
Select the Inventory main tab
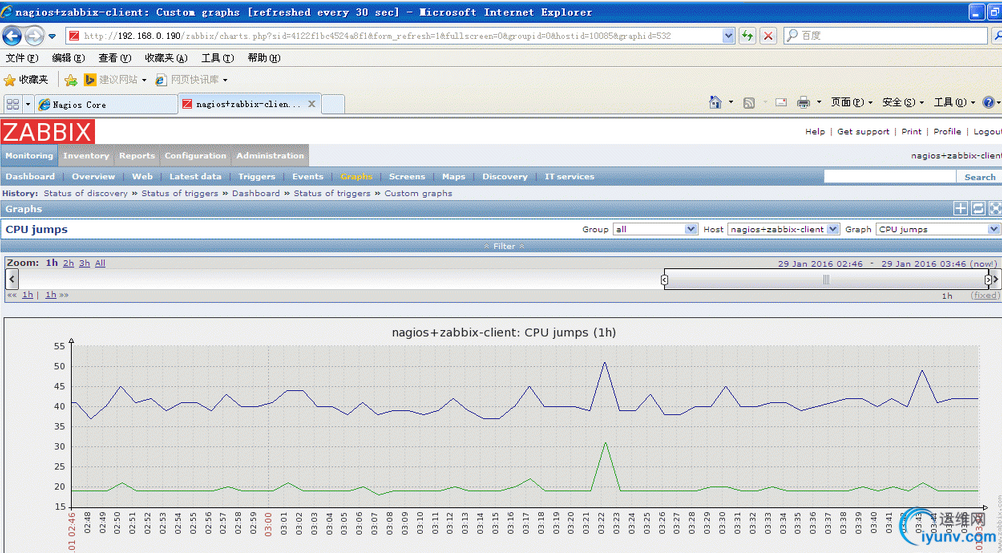[86, 155]
